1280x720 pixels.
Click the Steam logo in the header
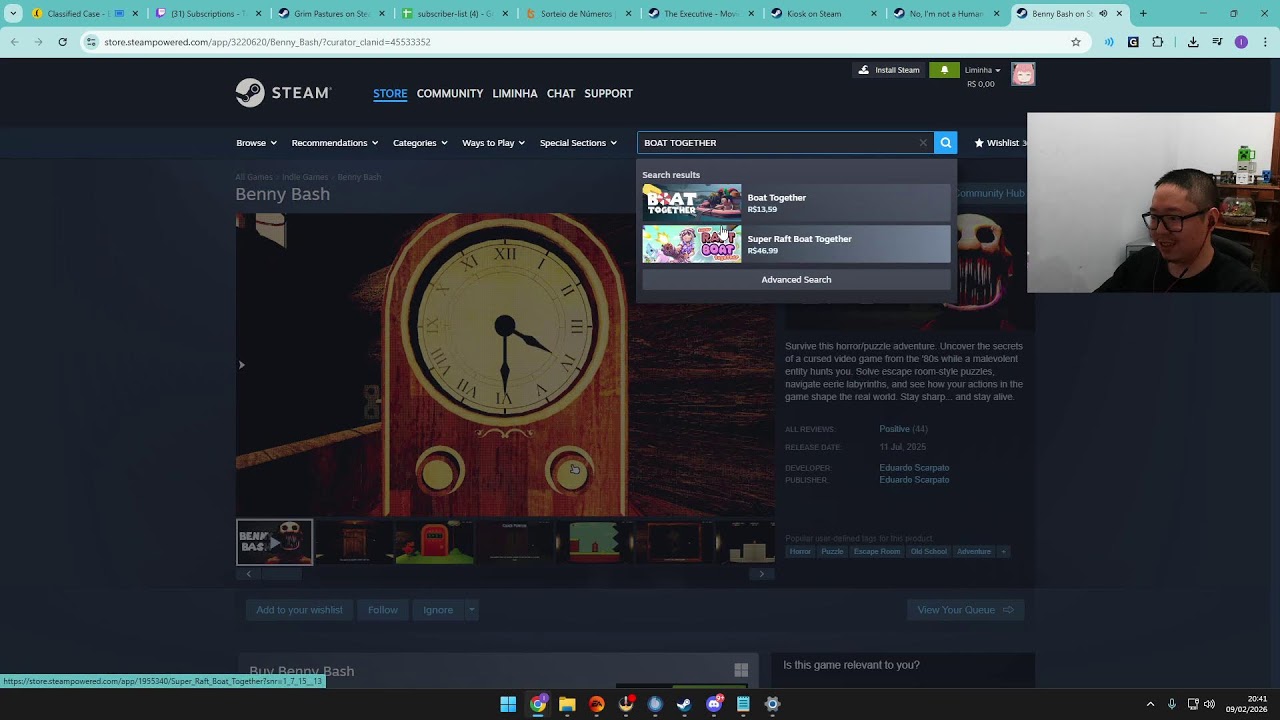(x=283, y=93)
